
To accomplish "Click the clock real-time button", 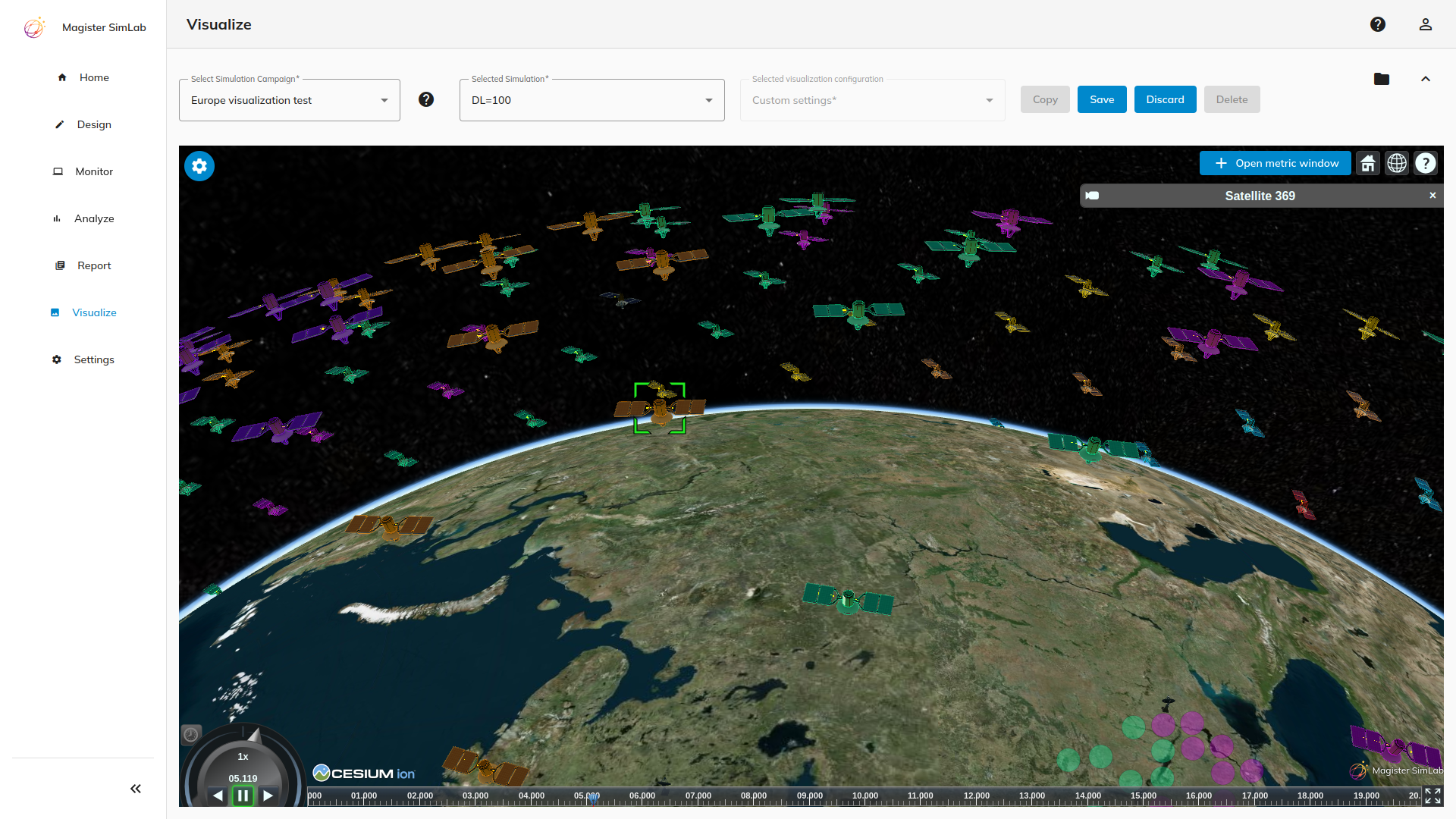I will pos(191,734).
